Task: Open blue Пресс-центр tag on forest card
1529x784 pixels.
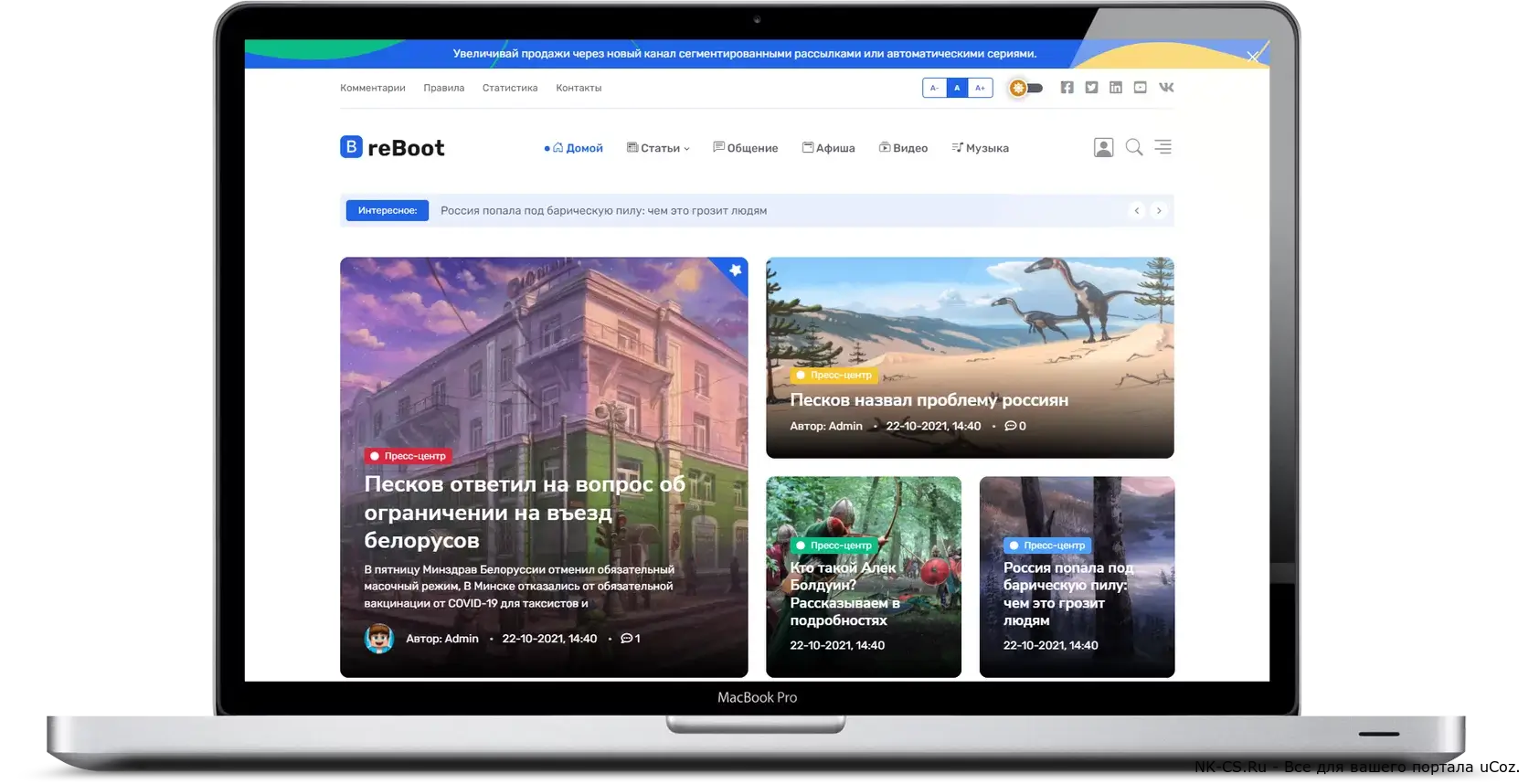Action: tap(1047, 546)
